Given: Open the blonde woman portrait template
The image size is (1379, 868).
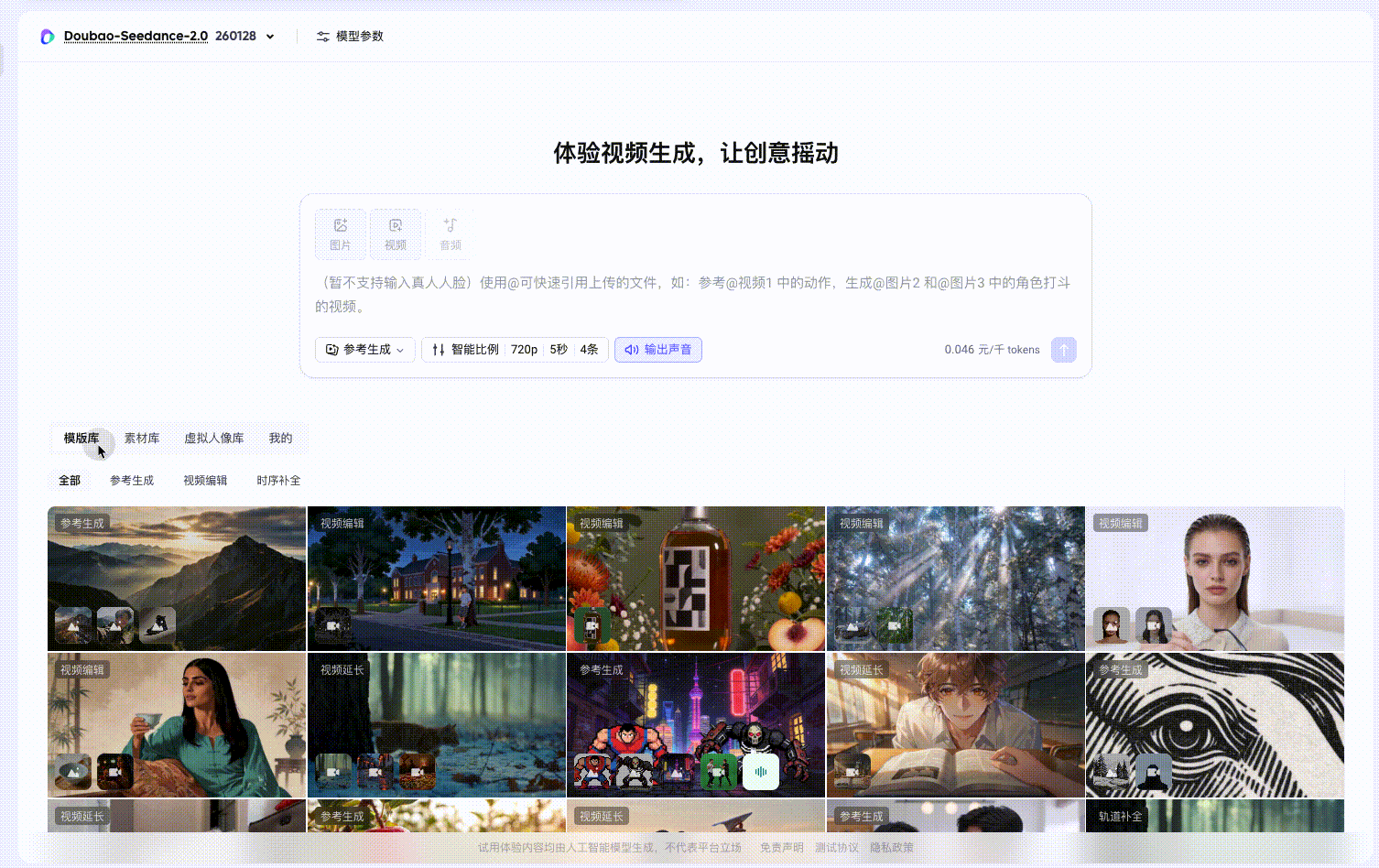Looking at the screenshot, I should [1215, 579].
